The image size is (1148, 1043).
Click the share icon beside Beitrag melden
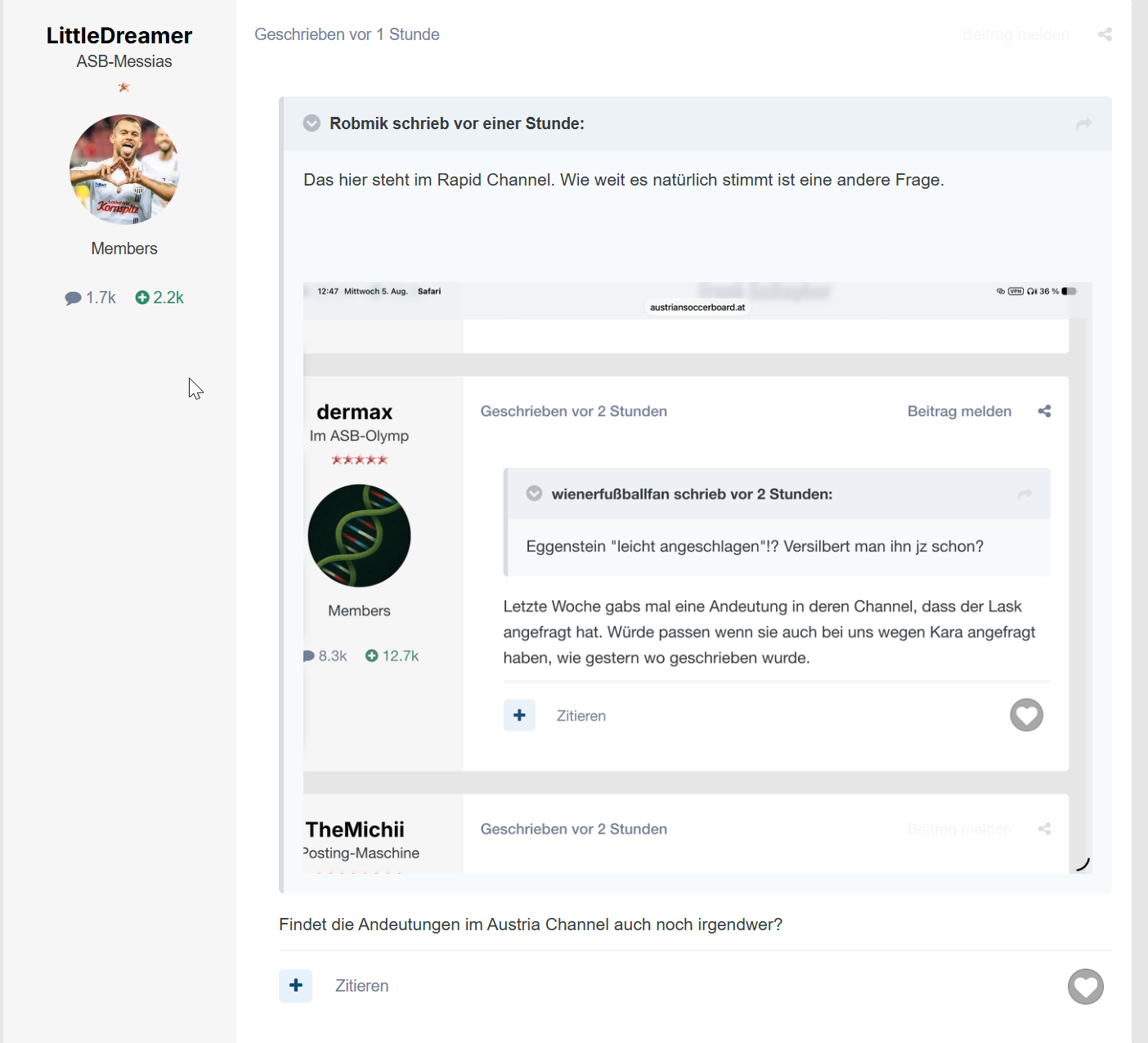click(1105, 34)
